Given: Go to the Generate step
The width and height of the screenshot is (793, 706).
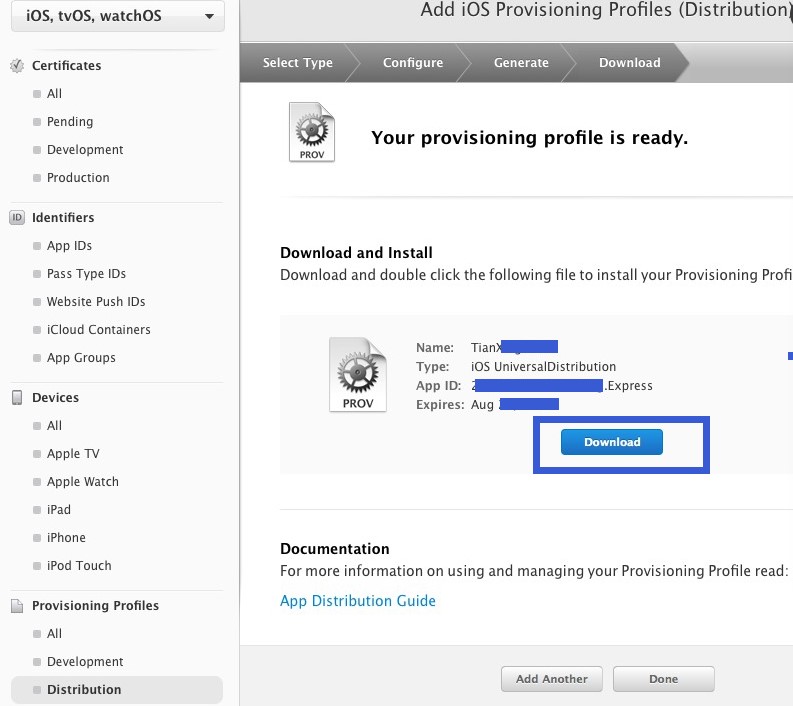Looking at the screenshot, I should (x=521, y=63).
